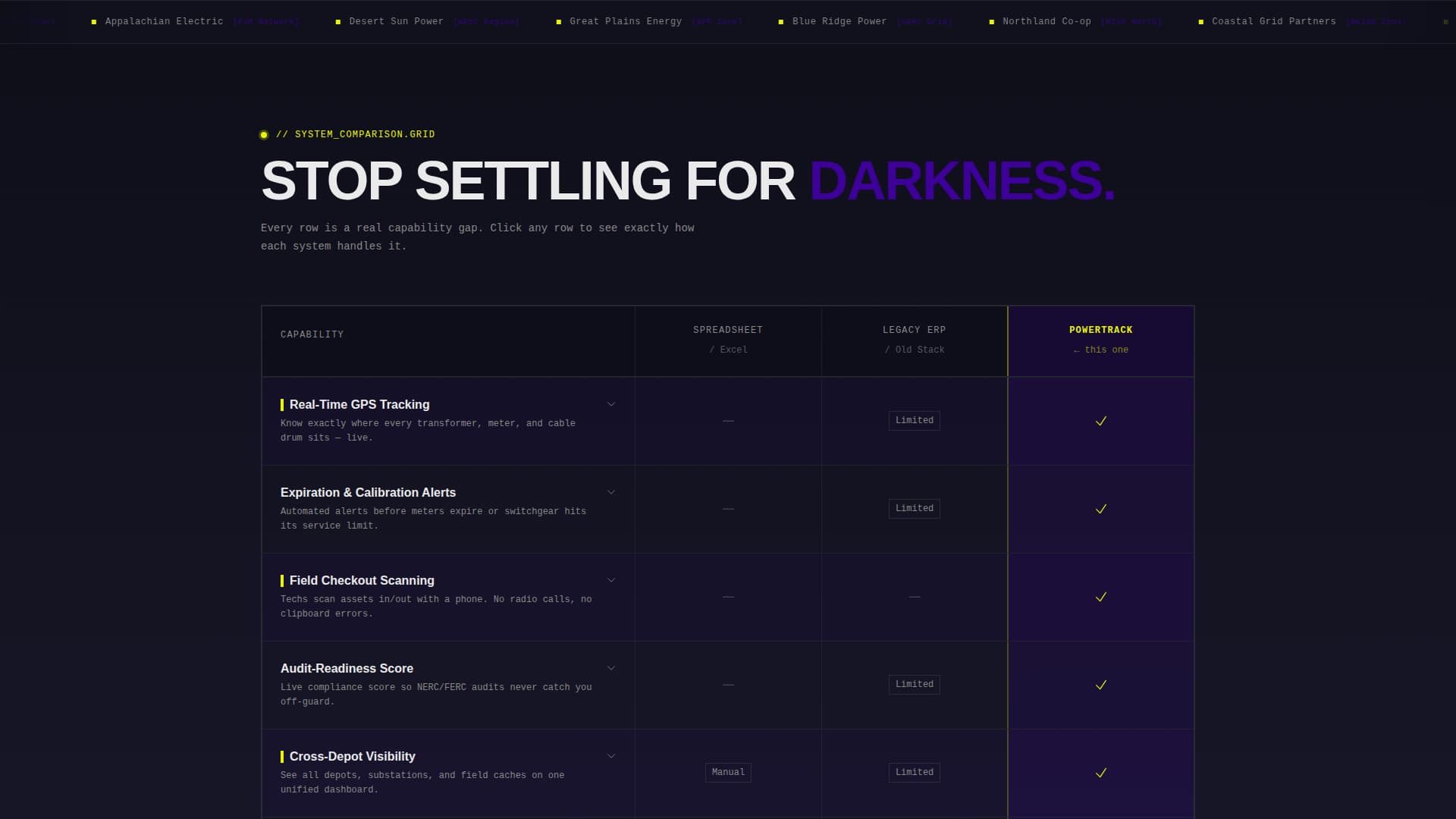Viewport: 1456px width, 819px height.
Task: Click Legacy ERP dash for Field Checkout Scanning
Action: pos(915,597)
